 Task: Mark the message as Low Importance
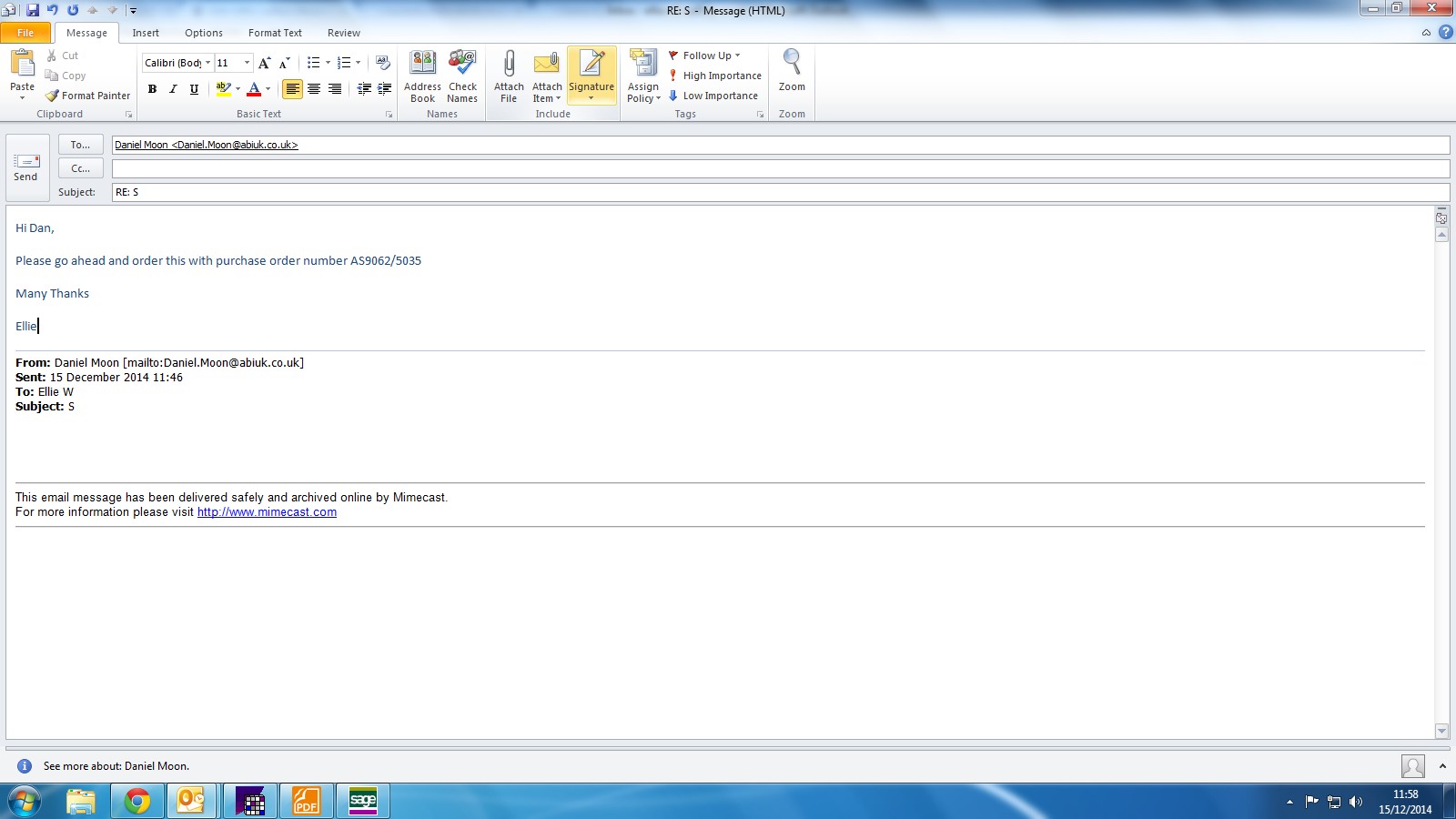click(x=713, y=96)
